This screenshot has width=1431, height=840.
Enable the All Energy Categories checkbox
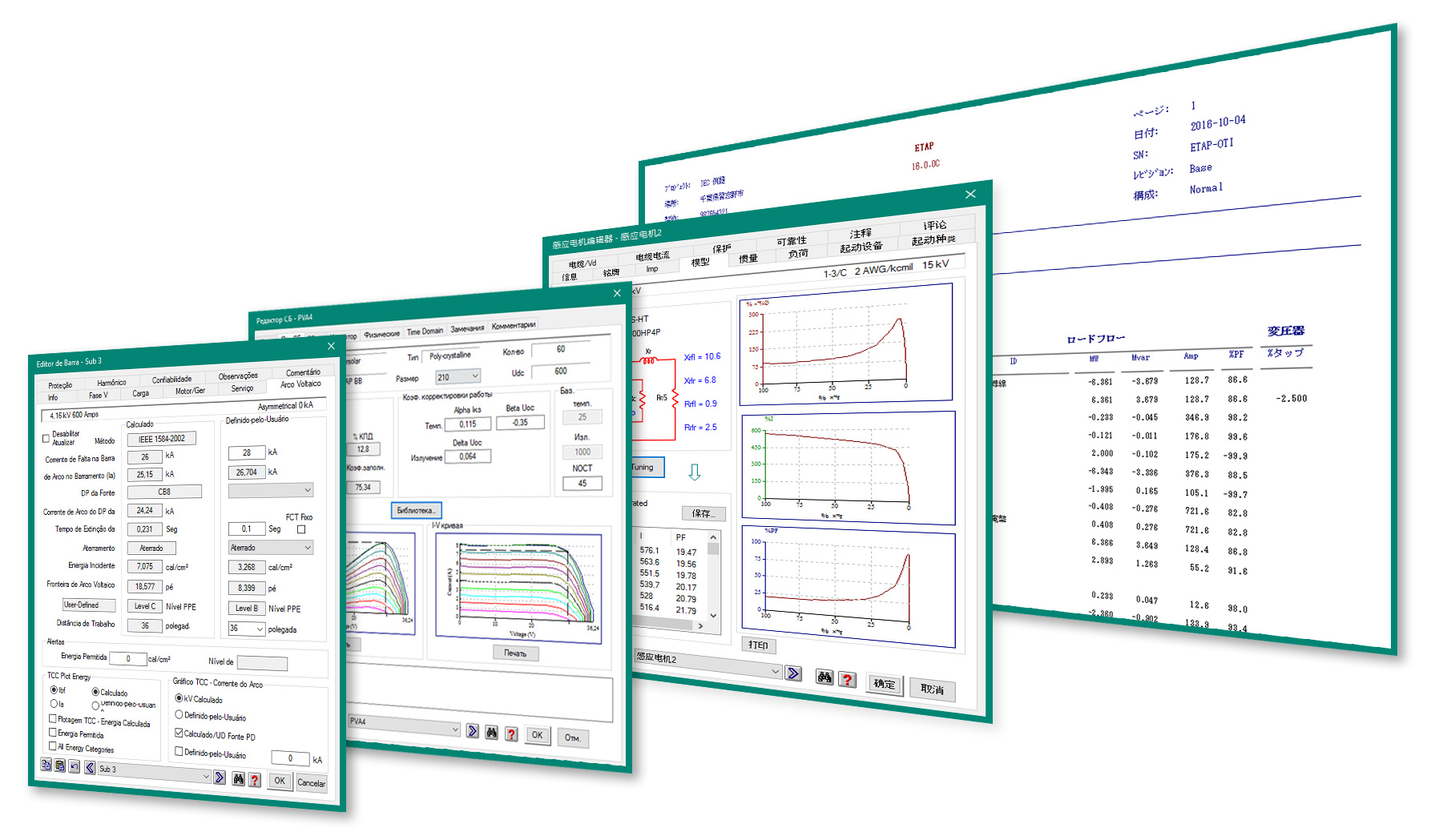[x=52, y=746]
